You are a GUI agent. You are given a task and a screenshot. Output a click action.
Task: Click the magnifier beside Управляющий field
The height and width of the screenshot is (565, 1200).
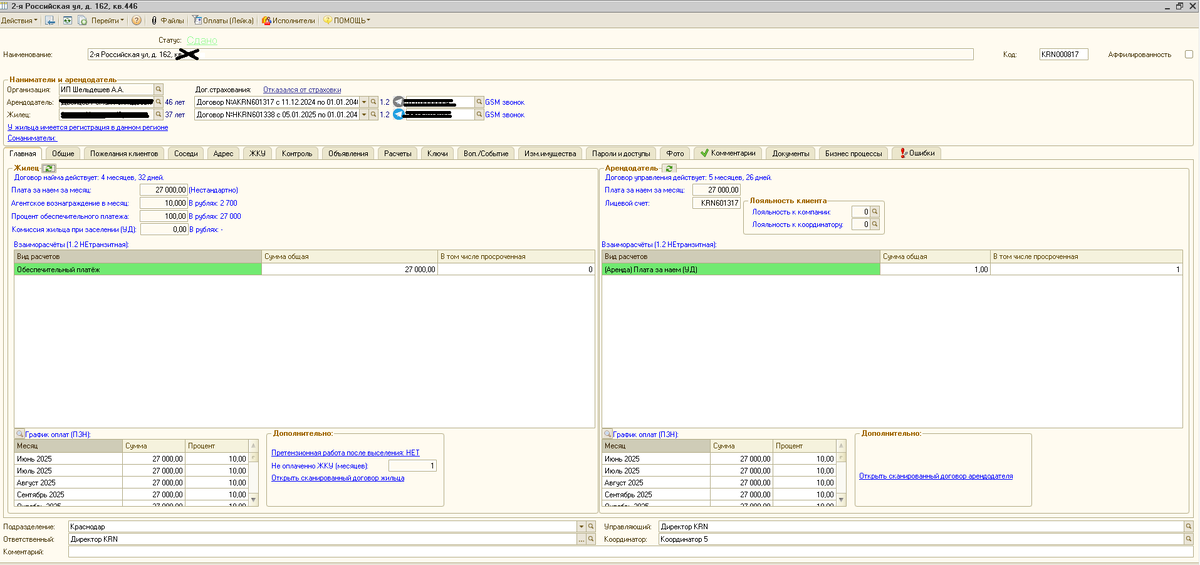pos(1187,526)
